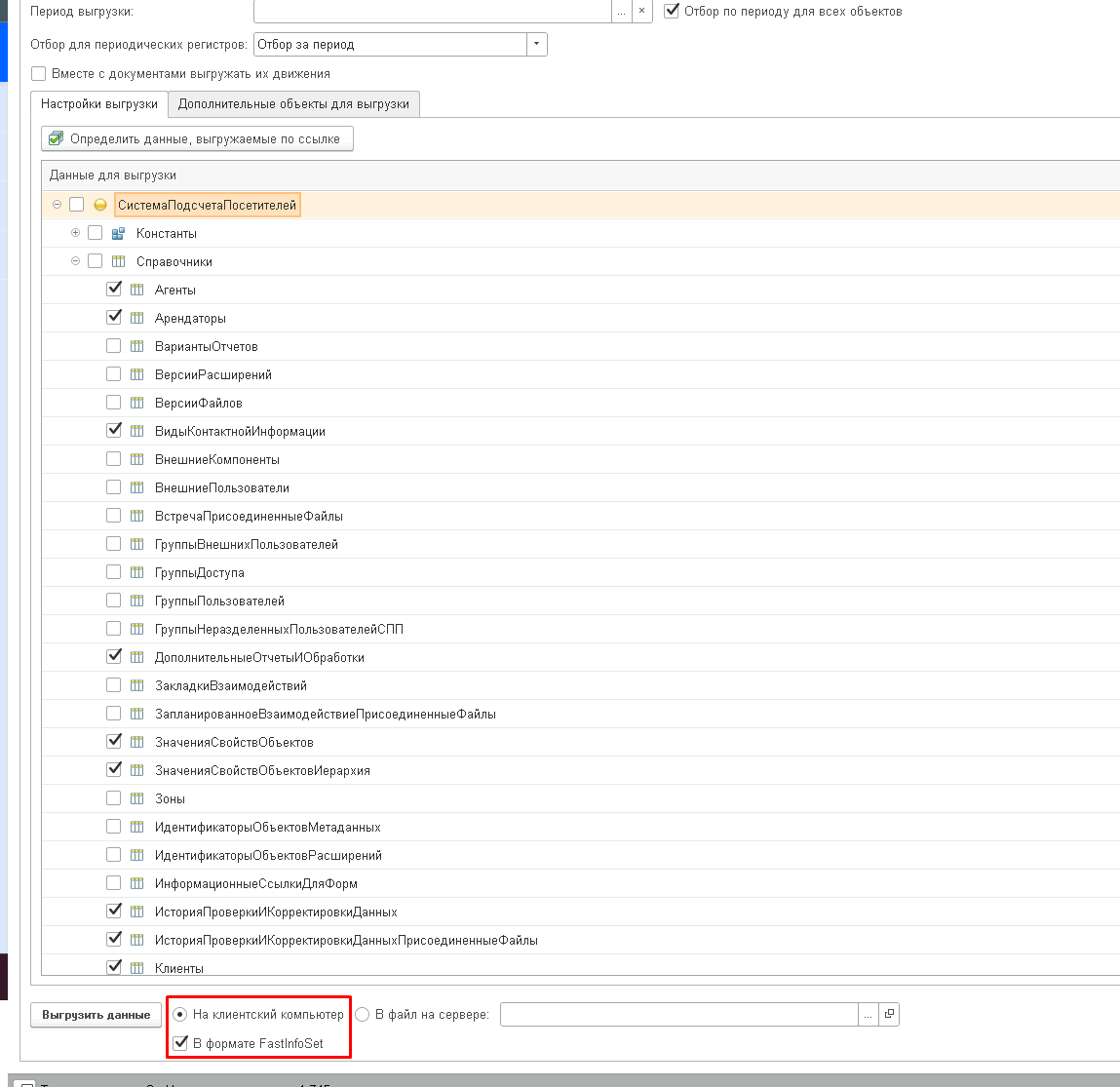Click the Константы constants icon
This screenshot has height=1087, width=1120.
point(119,234)
